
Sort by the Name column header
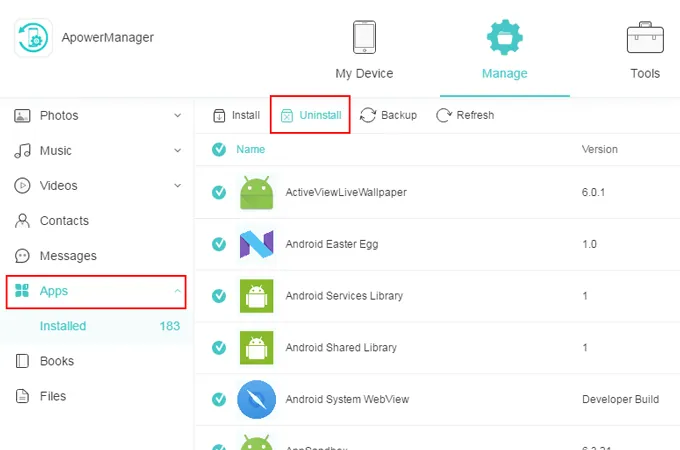coord(251,149)
